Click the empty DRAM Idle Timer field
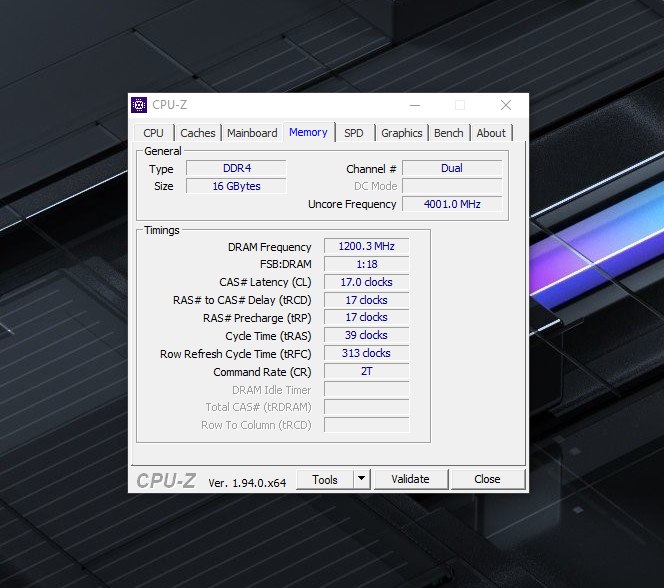This screenshot has height=588, width=664. [367, 389]
